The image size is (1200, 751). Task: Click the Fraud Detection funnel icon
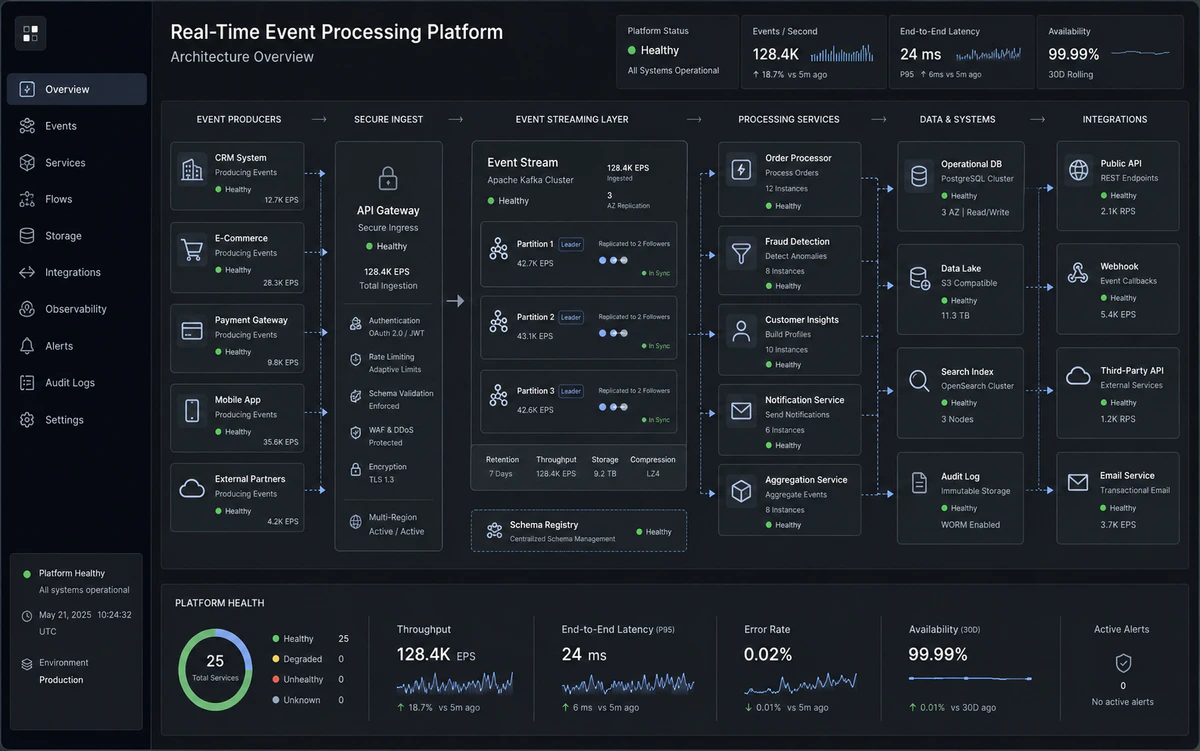pos(741,253)
